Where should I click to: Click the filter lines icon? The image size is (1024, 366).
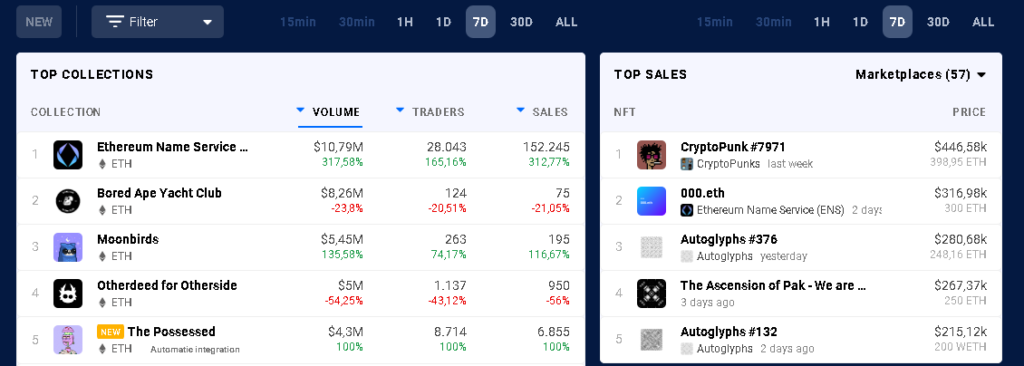coord(115,22)
